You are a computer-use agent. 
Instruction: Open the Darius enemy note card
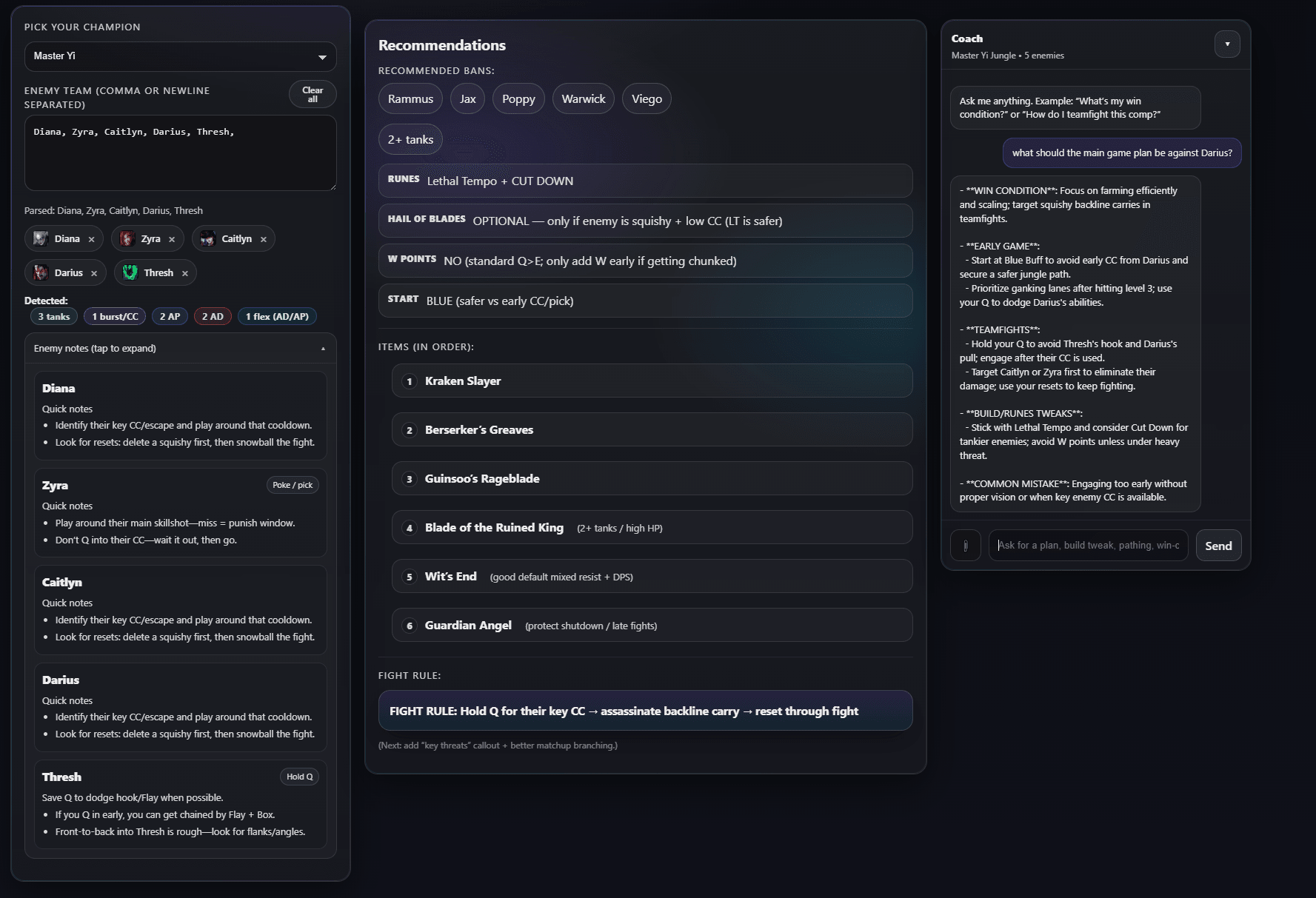click(181, 708)
